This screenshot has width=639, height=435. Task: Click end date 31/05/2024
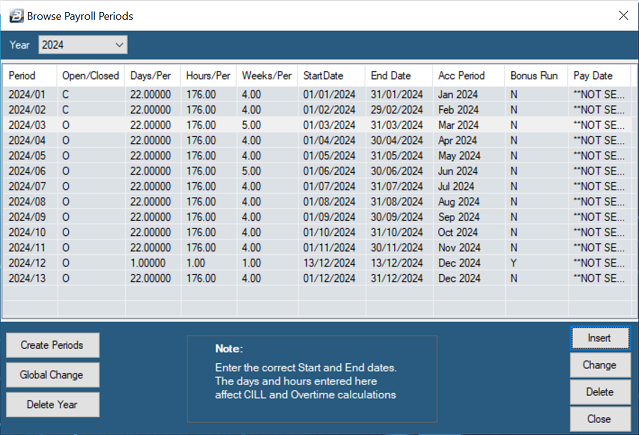pos(397,155)
